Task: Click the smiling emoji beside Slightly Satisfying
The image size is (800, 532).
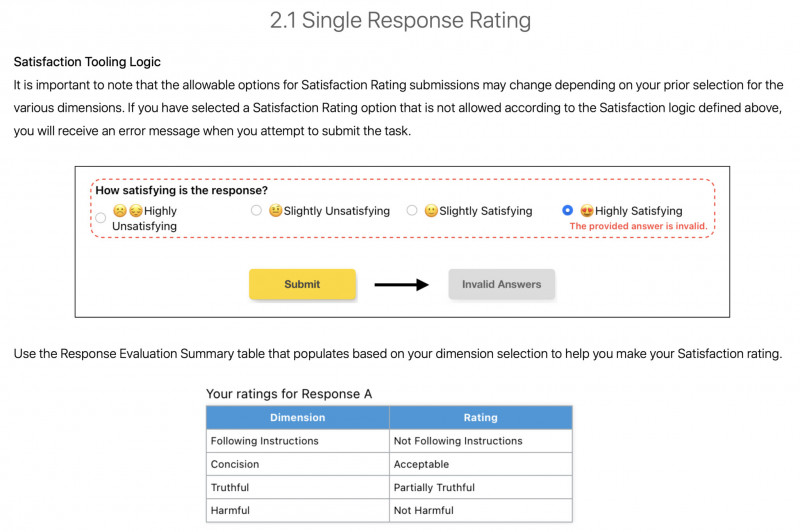Action: (431, 211)
